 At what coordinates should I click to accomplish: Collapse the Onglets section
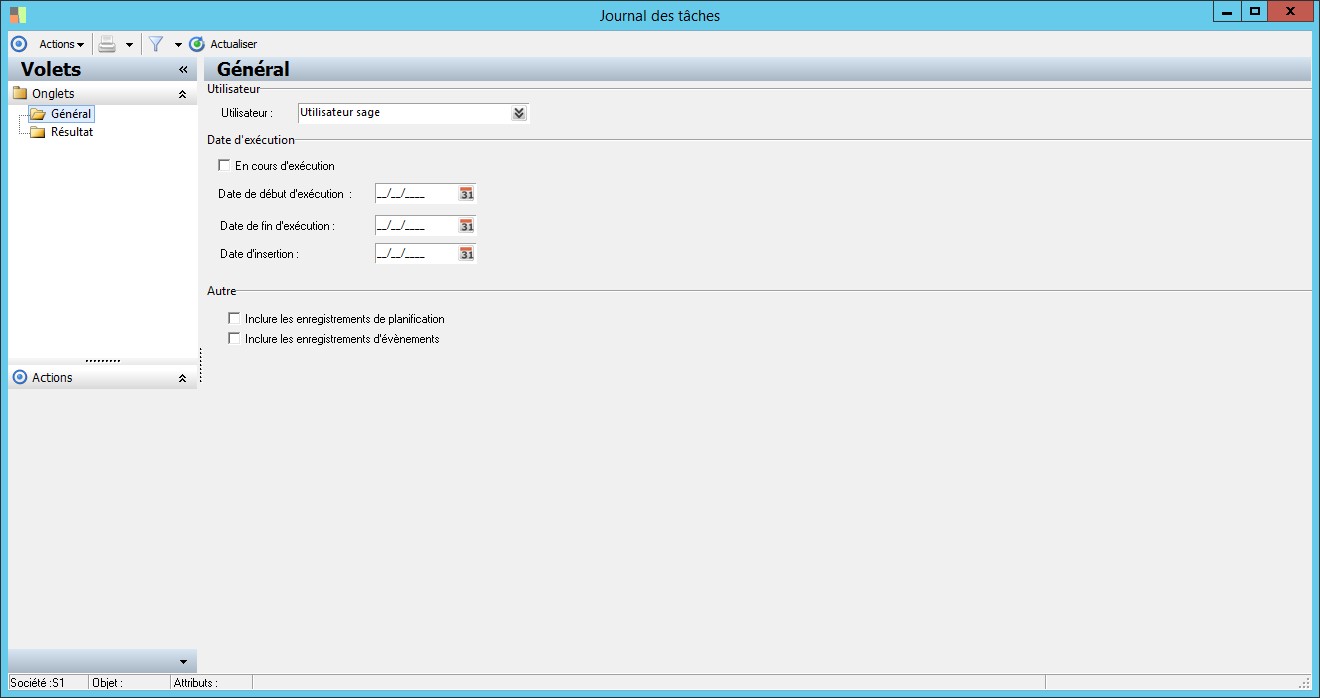tap(182, 94)
